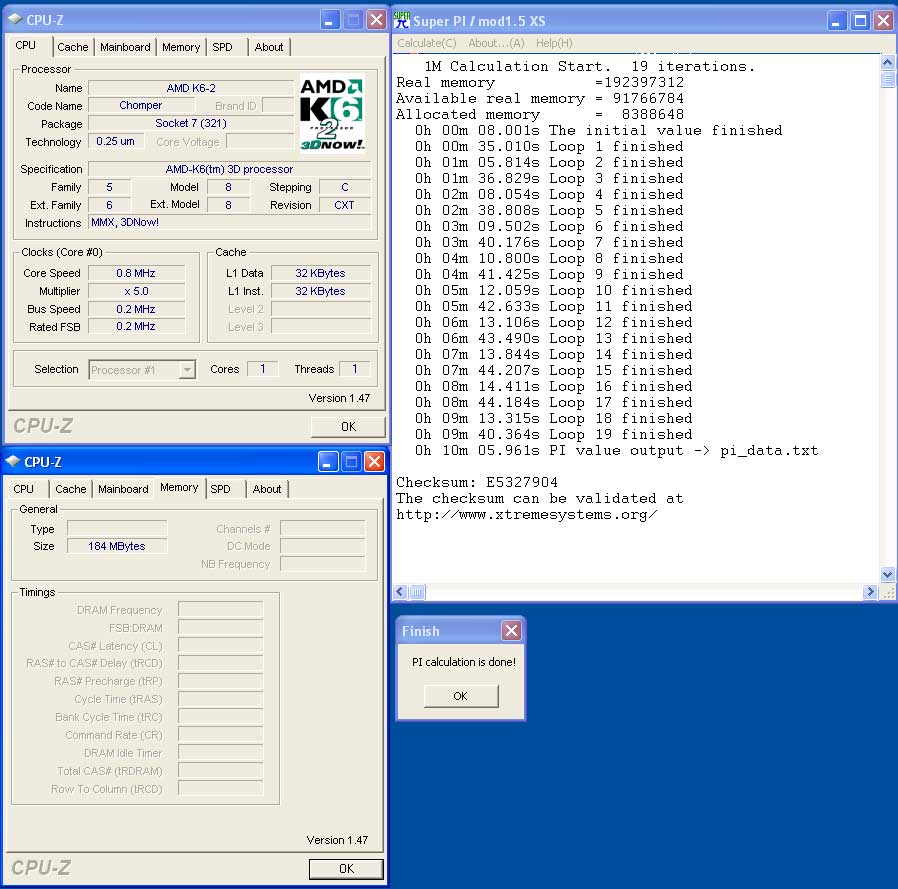
Task: Switch to Mainboard tab in lower CPU-Z window
Action: click(123, 489)
